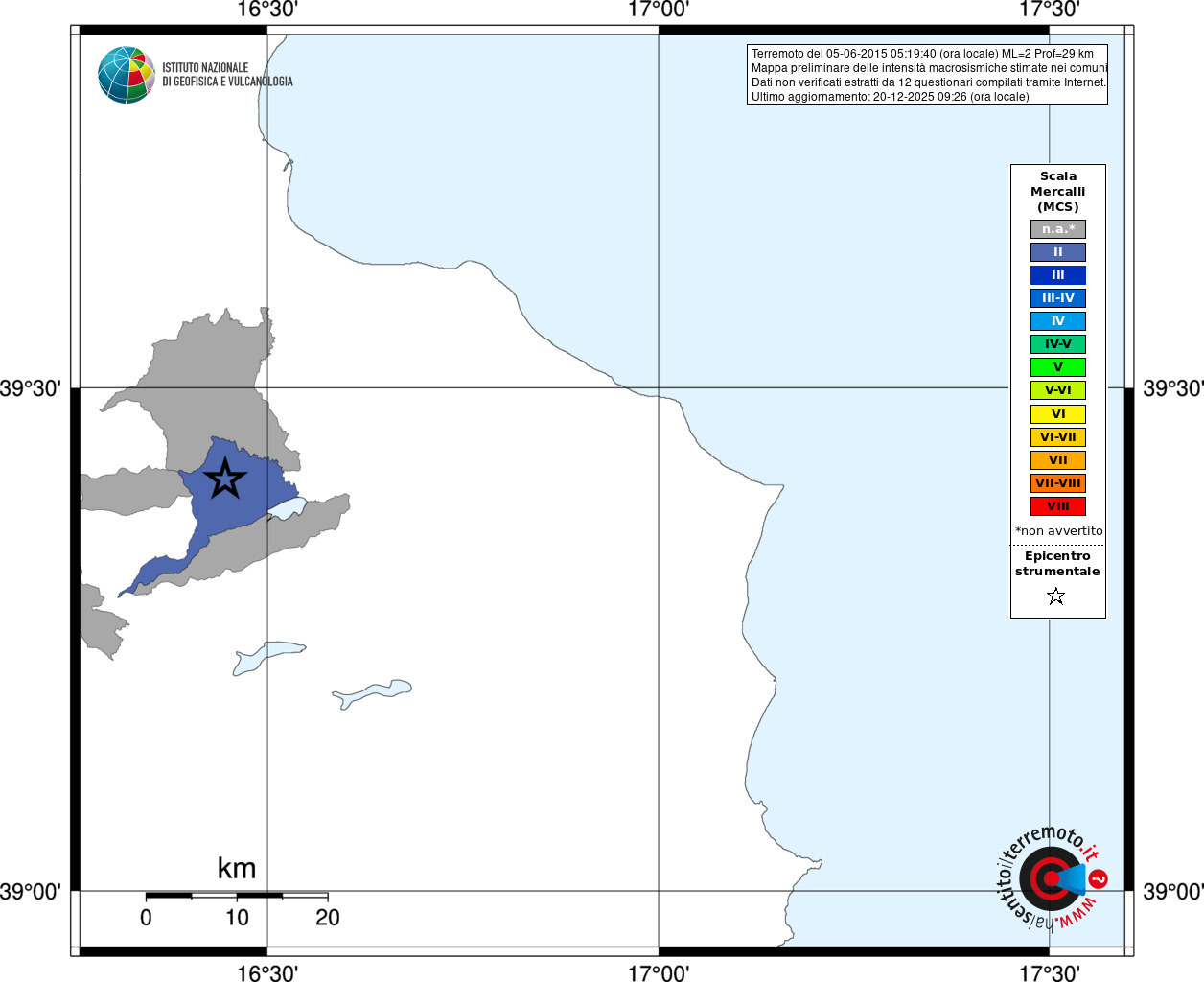Click the legend epicentro strumentale star

click(x=1056, y=596)
